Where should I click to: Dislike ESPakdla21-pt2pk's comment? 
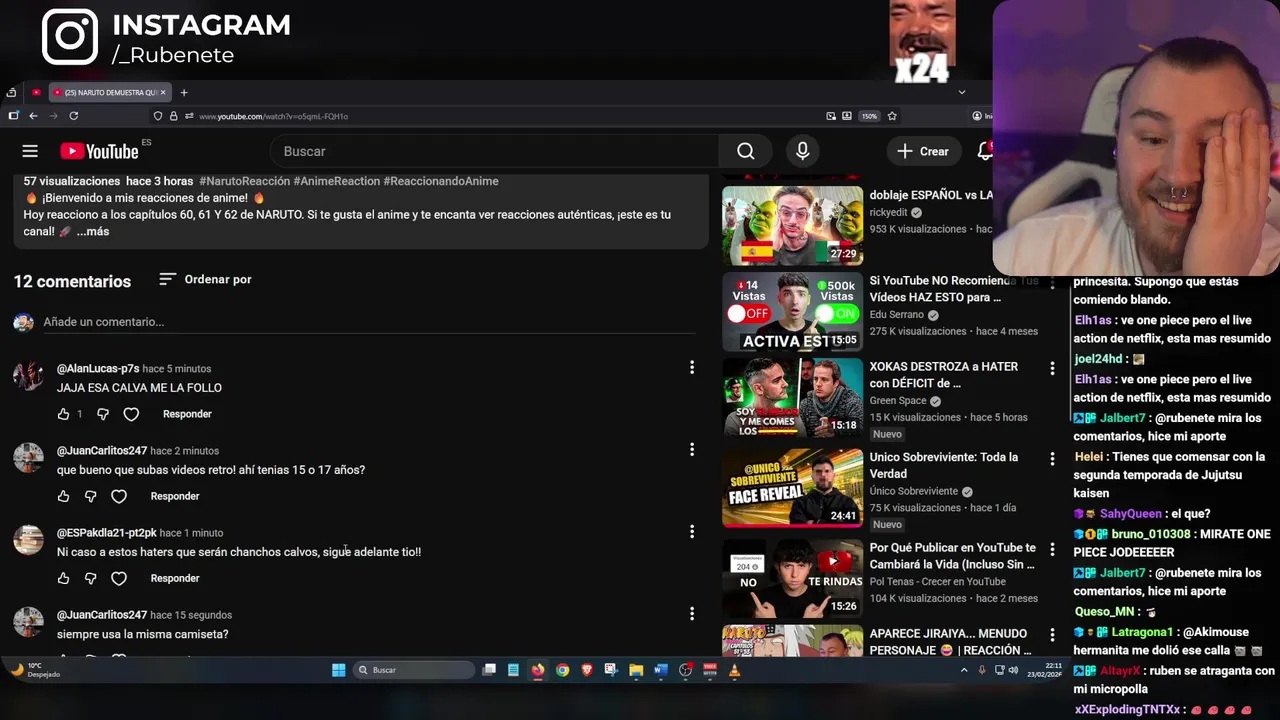[91, 578]
